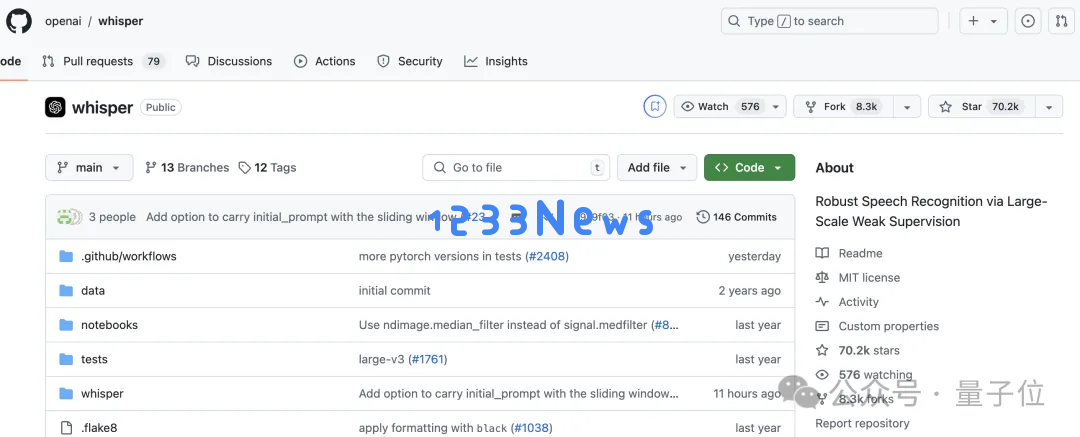This screenshot has height=437, width=1080.
Task: Focus the Type / to search field
Action: pos(829,21)
